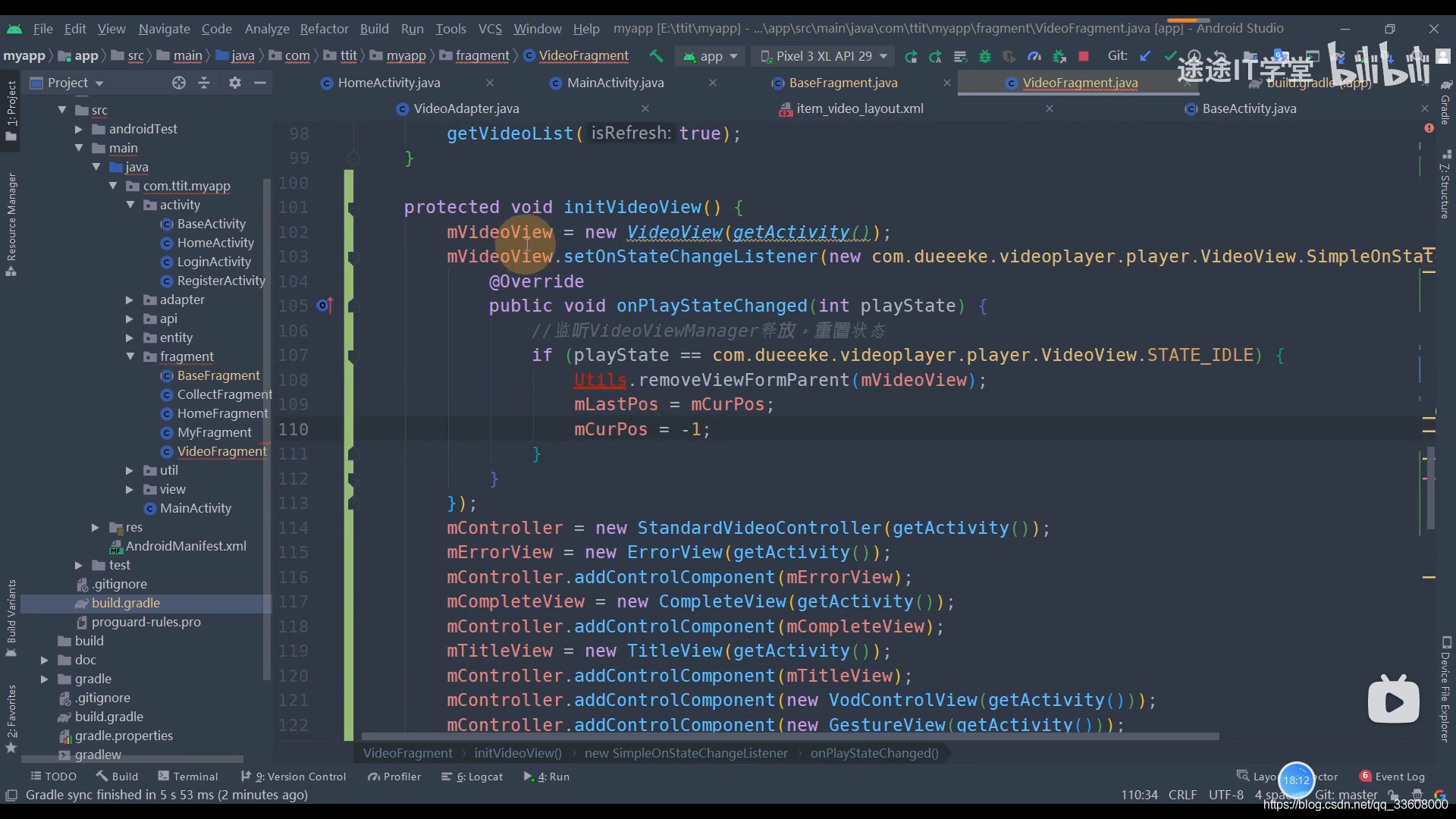Open the 6: Logcat tool window
1456x819 pixels.
(472, 776)
